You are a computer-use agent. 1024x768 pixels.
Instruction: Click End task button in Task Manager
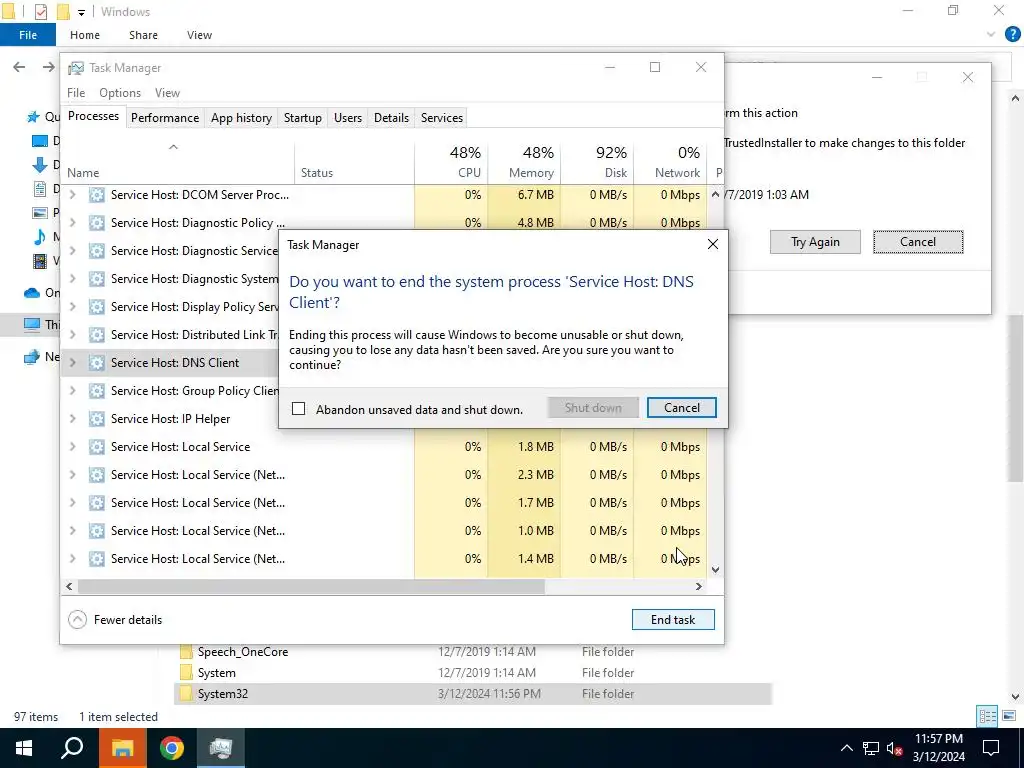673,620
